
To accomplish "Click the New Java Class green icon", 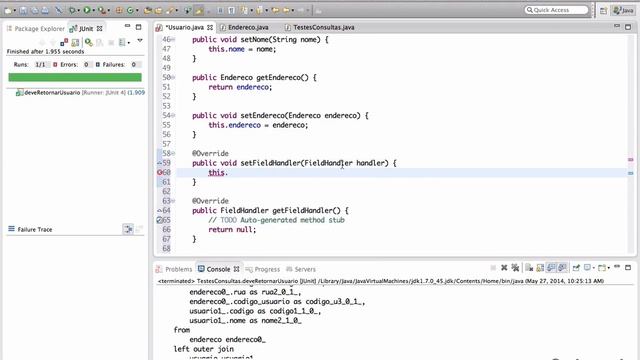I will tap(130, 10).
